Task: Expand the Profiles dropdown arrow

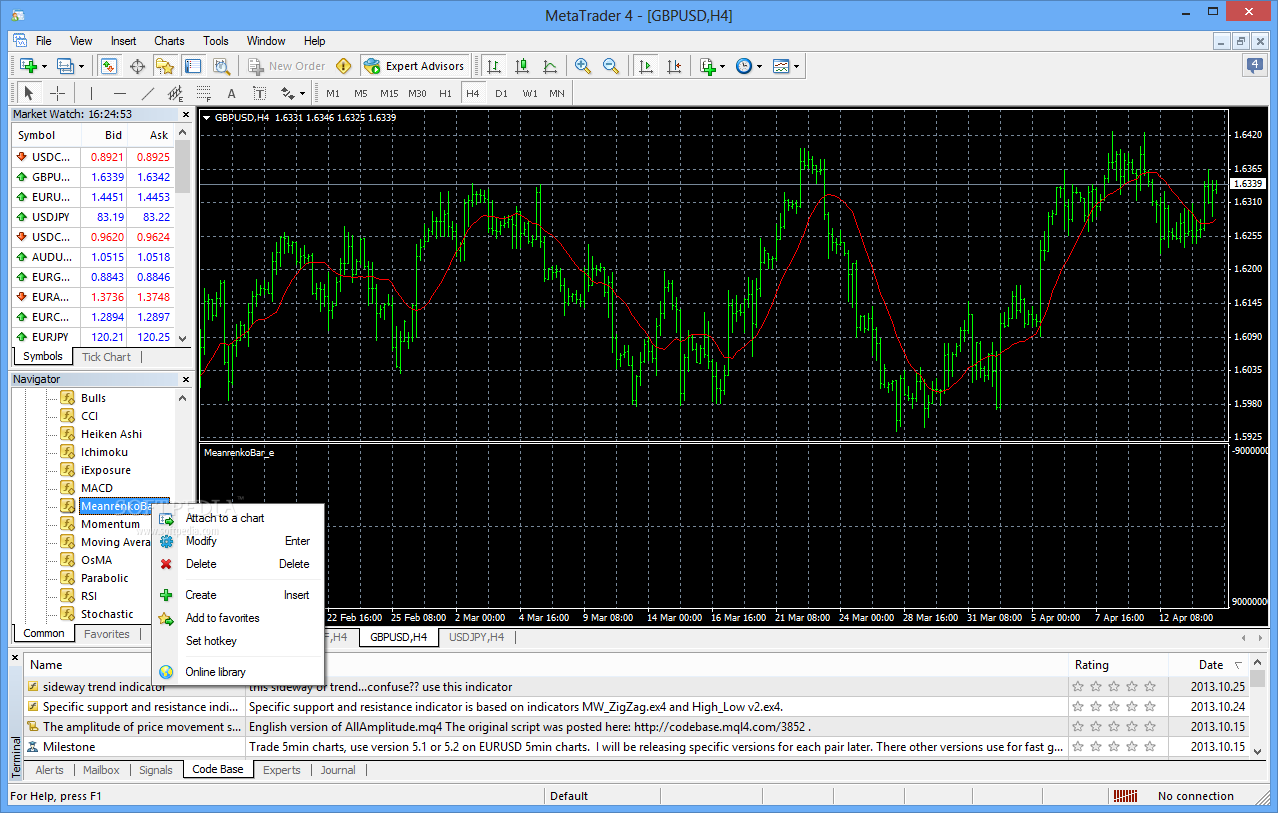Action: [82, 67]
